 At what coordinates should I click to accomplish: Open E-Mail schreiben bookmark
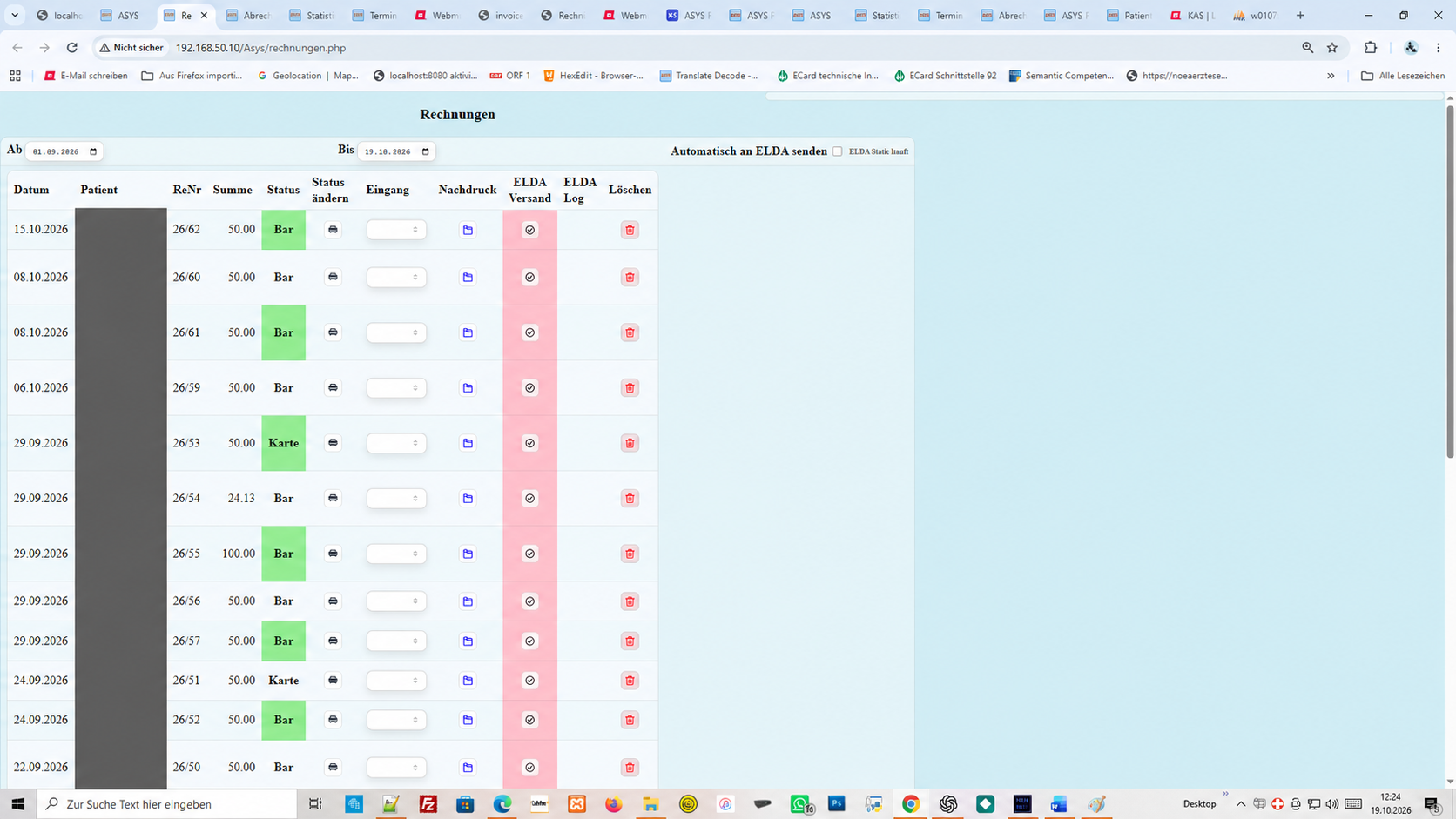click(x=86, y=76)
